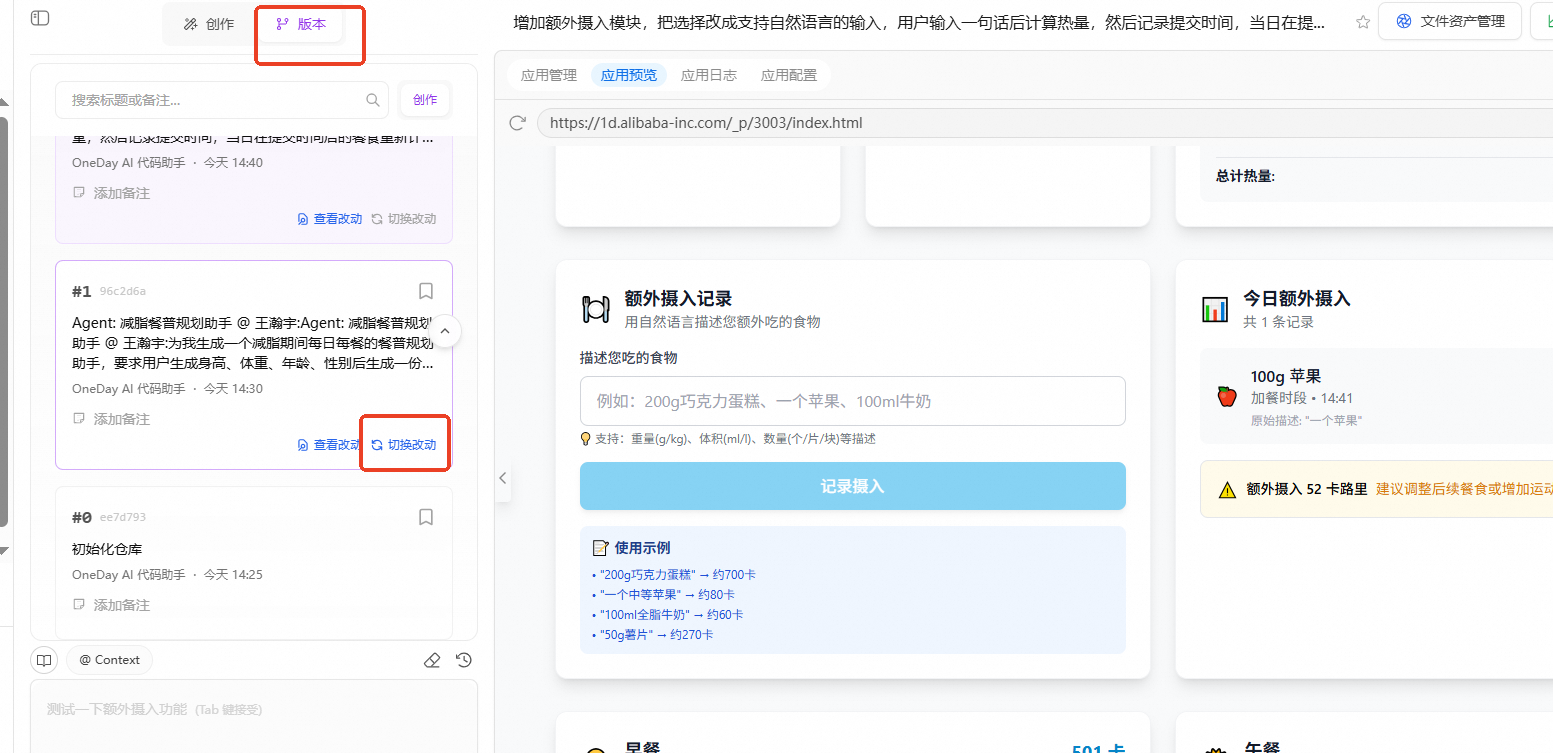Viewport: 1553px width, 753px height.
Task: Click the preview URL address bar
Action: pyautogui.click(x=1045, y=123)
